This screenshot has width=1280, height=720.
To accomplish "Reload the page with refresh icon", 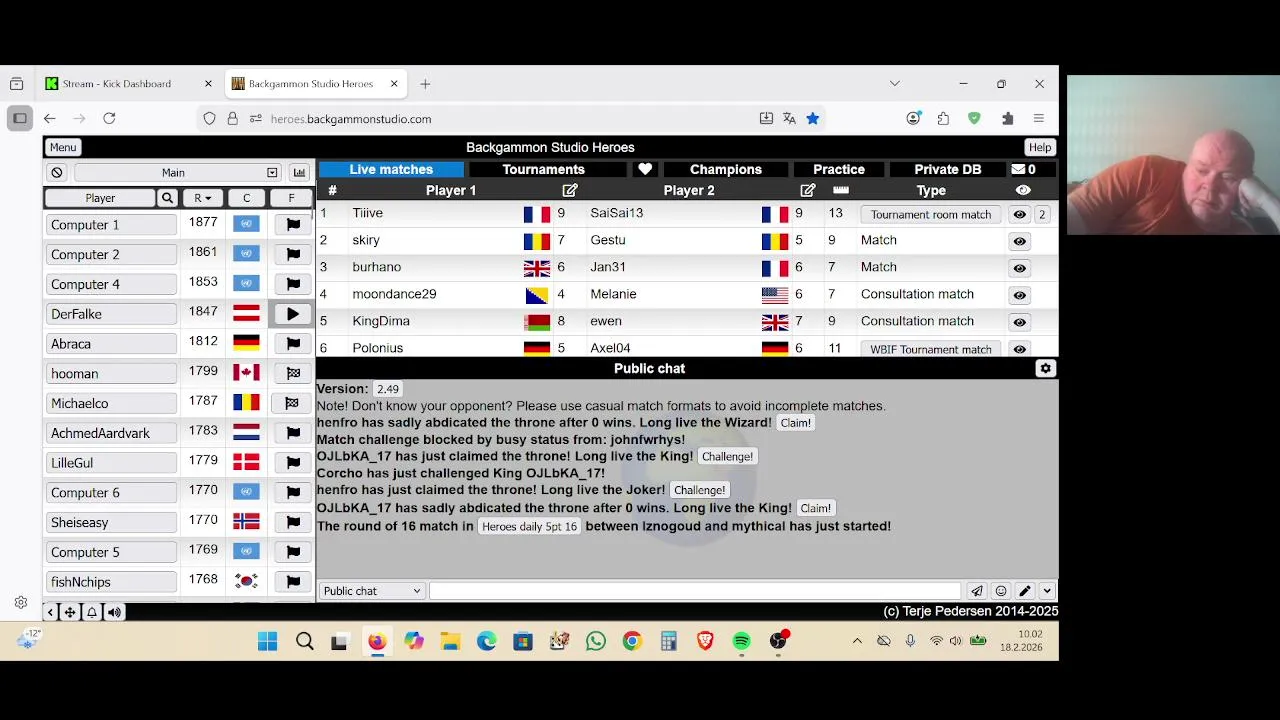I will click(109, 118).
